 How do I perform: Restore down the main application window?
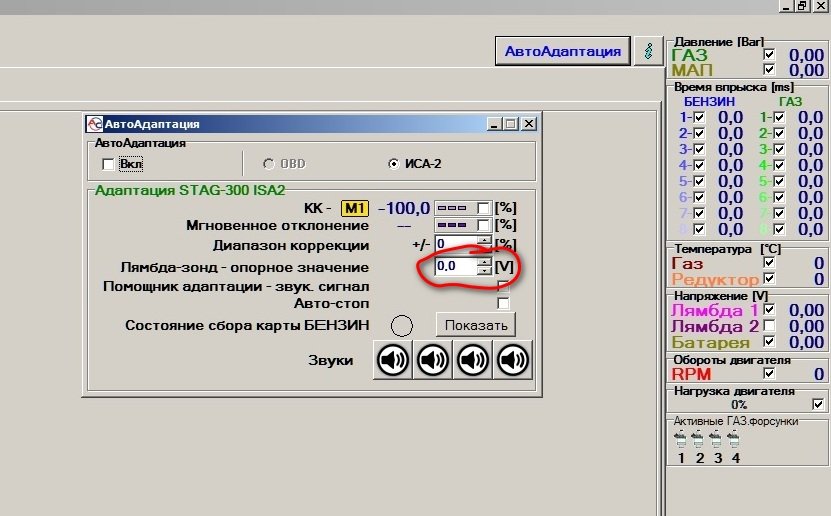[803, 5]
